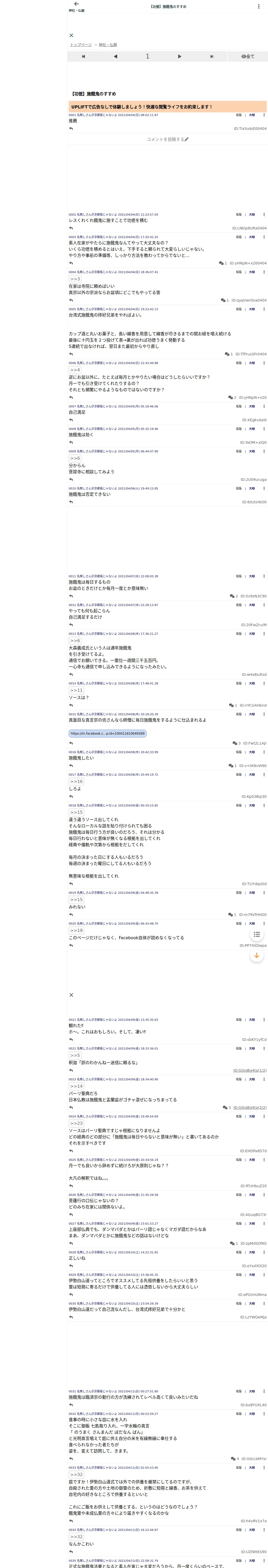Click 大量 on post 0031
Image resolution: width=268 pixels, height=1568 pixels.
click(252, 1392)
